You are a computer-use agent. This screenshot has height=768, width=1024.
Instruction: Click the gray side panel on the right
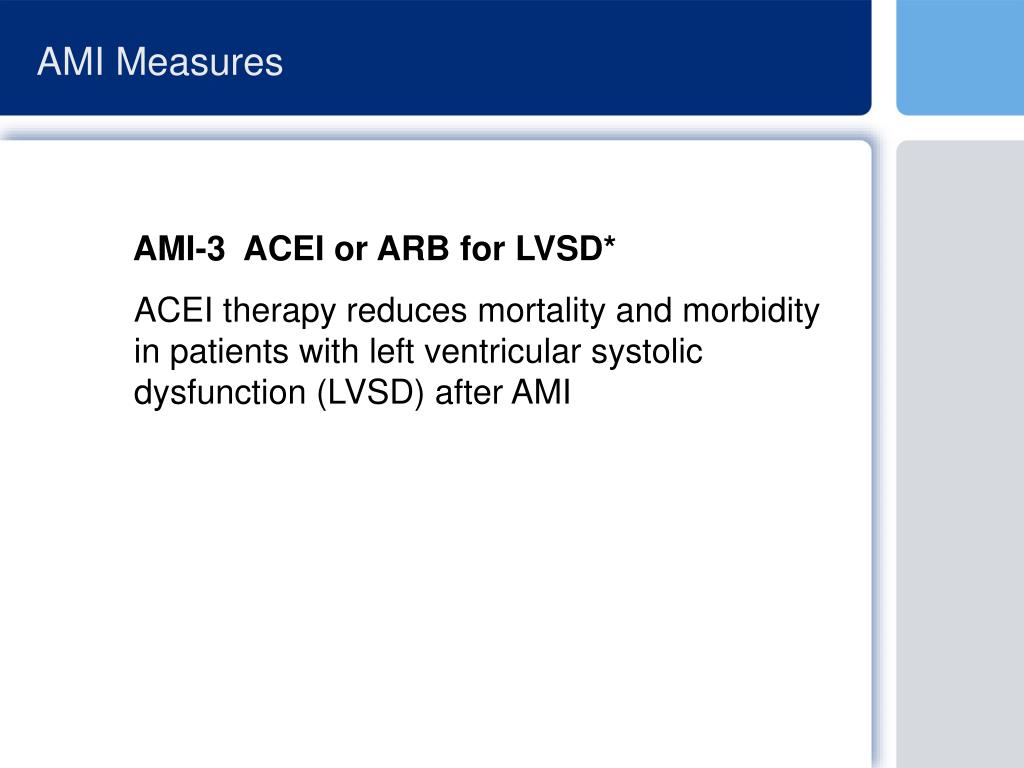(960, 454)
